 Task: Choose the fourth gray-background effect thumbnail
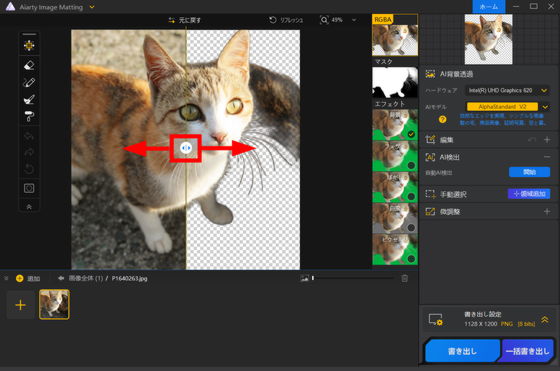coord(395,218)
